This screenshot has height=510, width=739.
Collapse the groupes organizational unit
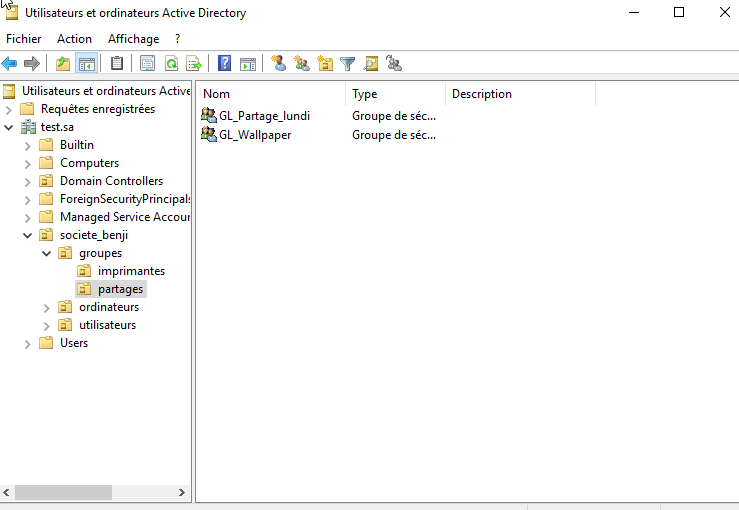(x=46, y=253)
